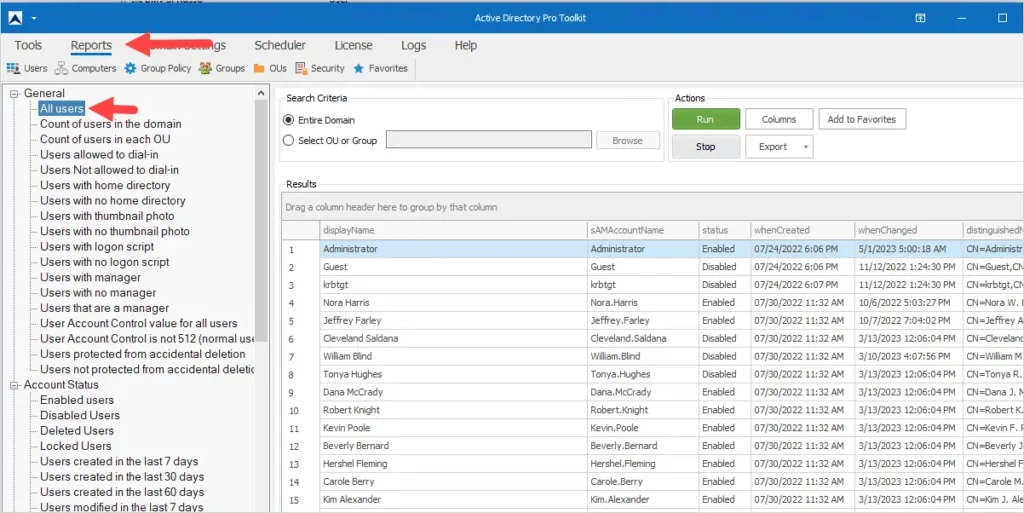
Task: Click the application logo icon in the title bar
Action: coord(15,18)
